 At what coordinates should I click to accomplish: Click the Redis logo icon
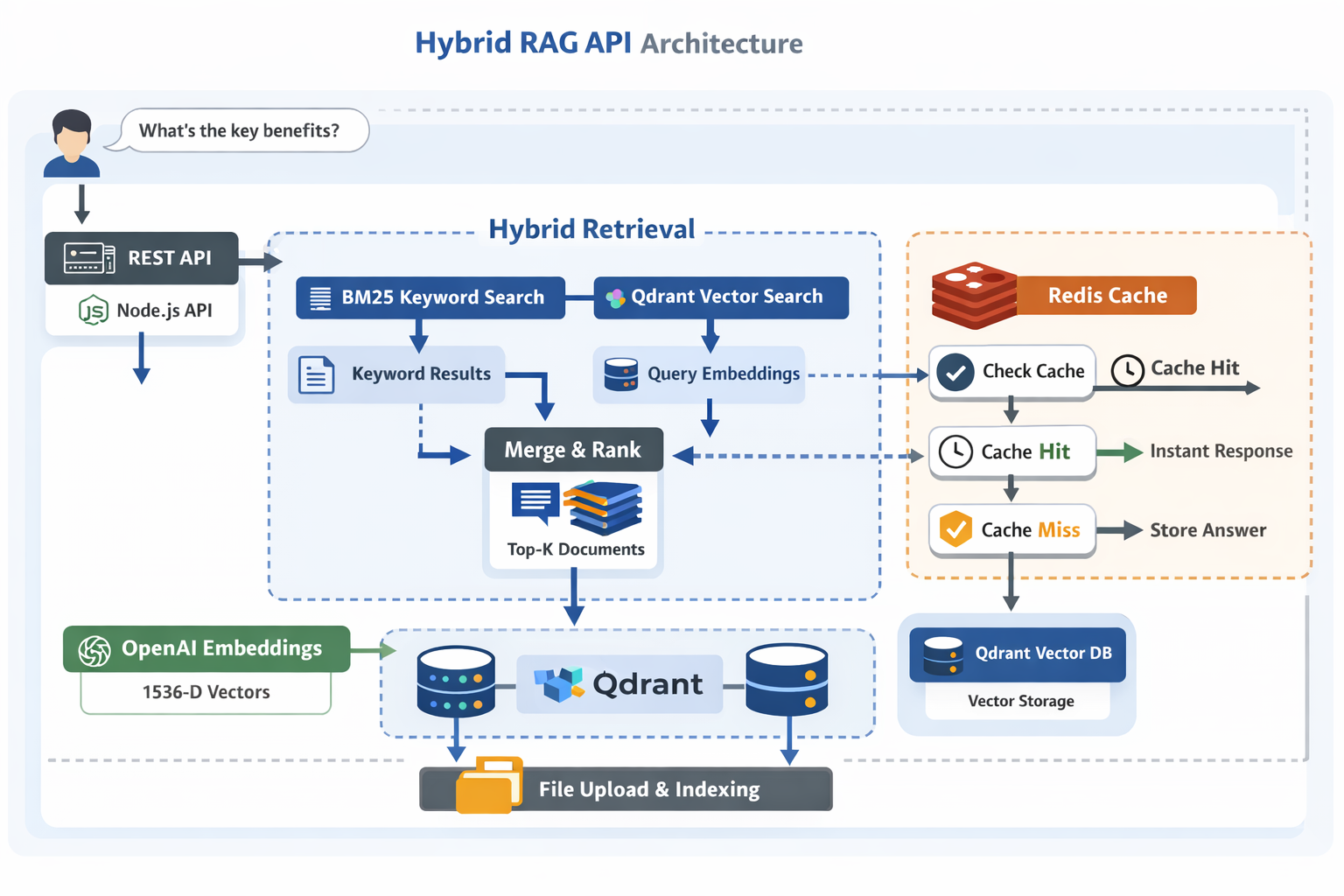point(974,295)
